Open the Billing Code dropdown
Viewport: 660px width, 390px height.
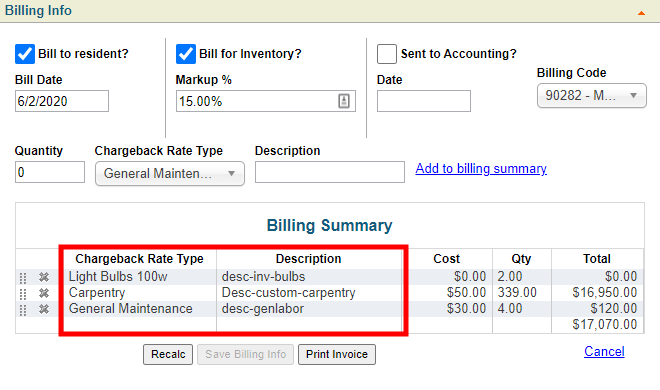click(592, 96)
